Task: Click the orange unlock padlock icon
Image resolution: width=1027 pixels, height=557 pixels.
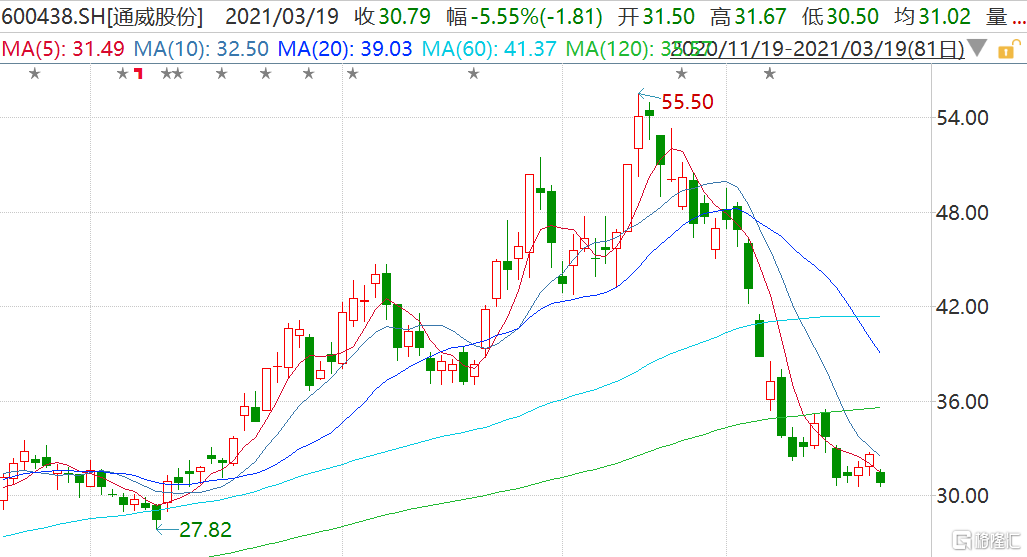Action: (1007, 49)
